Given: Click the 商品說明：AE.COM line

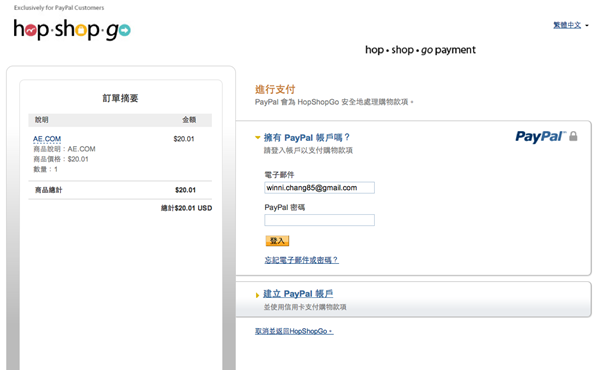Looking at the screenshot, I should 64,149.
